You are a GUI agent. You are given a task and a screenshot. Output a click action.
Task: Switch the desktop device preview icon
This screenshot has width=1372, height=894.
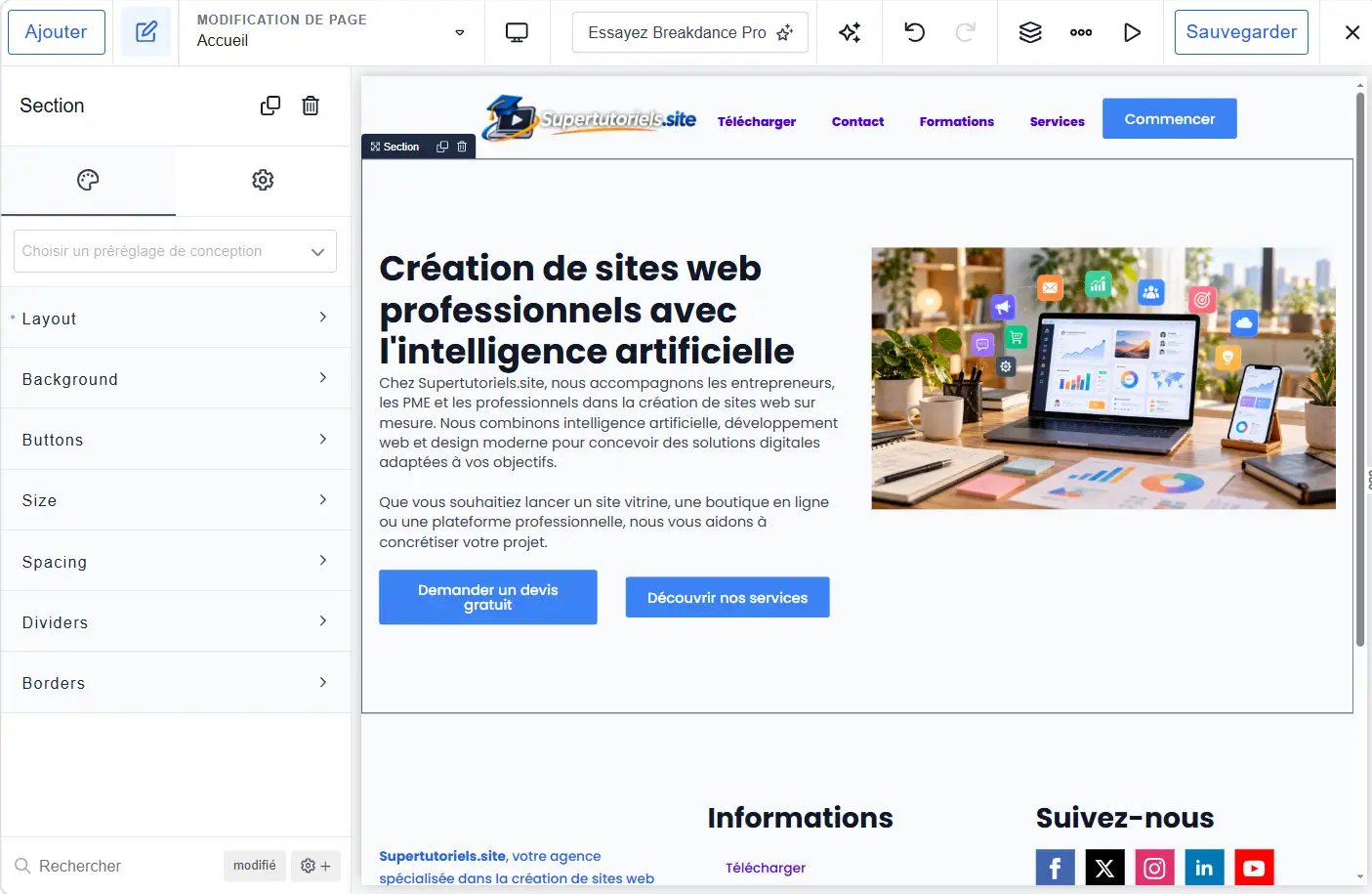pos(517,32)
